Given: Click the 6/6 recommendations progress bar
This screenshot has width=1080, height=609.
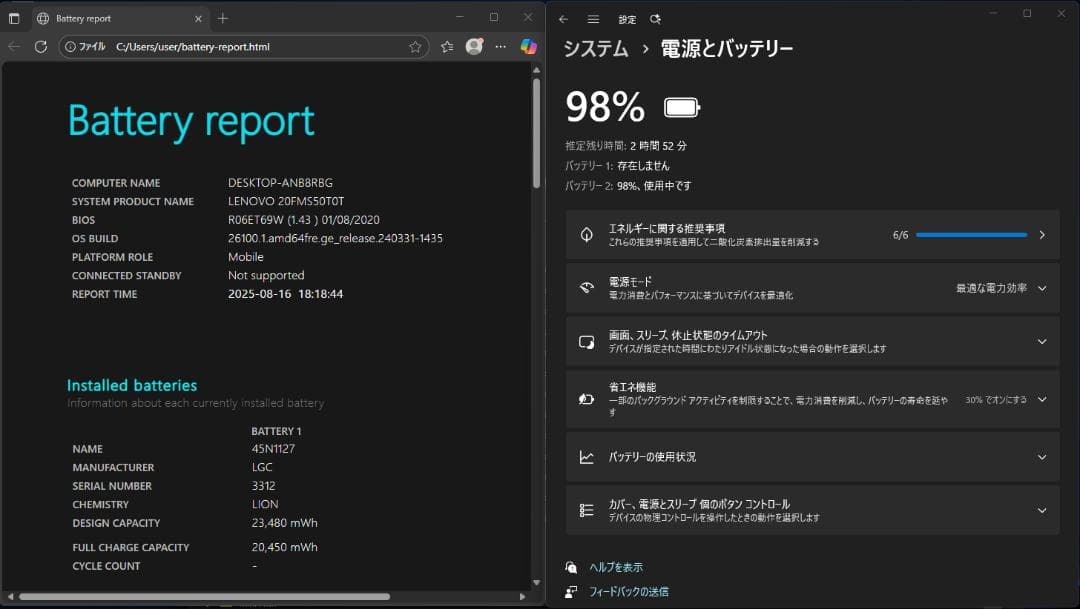Looking at the screenshot, I should point(975,234).
